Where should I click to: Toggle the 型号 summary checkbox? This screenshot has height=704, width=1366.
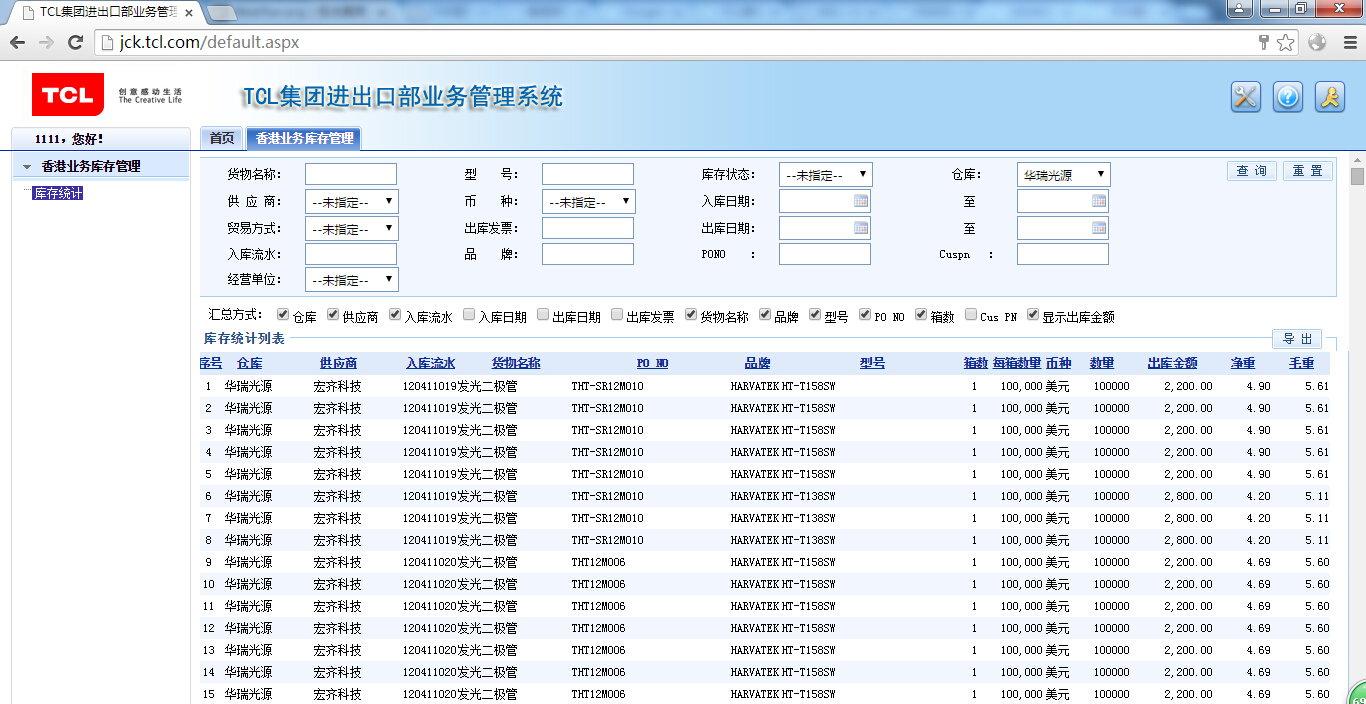[815, 315]
